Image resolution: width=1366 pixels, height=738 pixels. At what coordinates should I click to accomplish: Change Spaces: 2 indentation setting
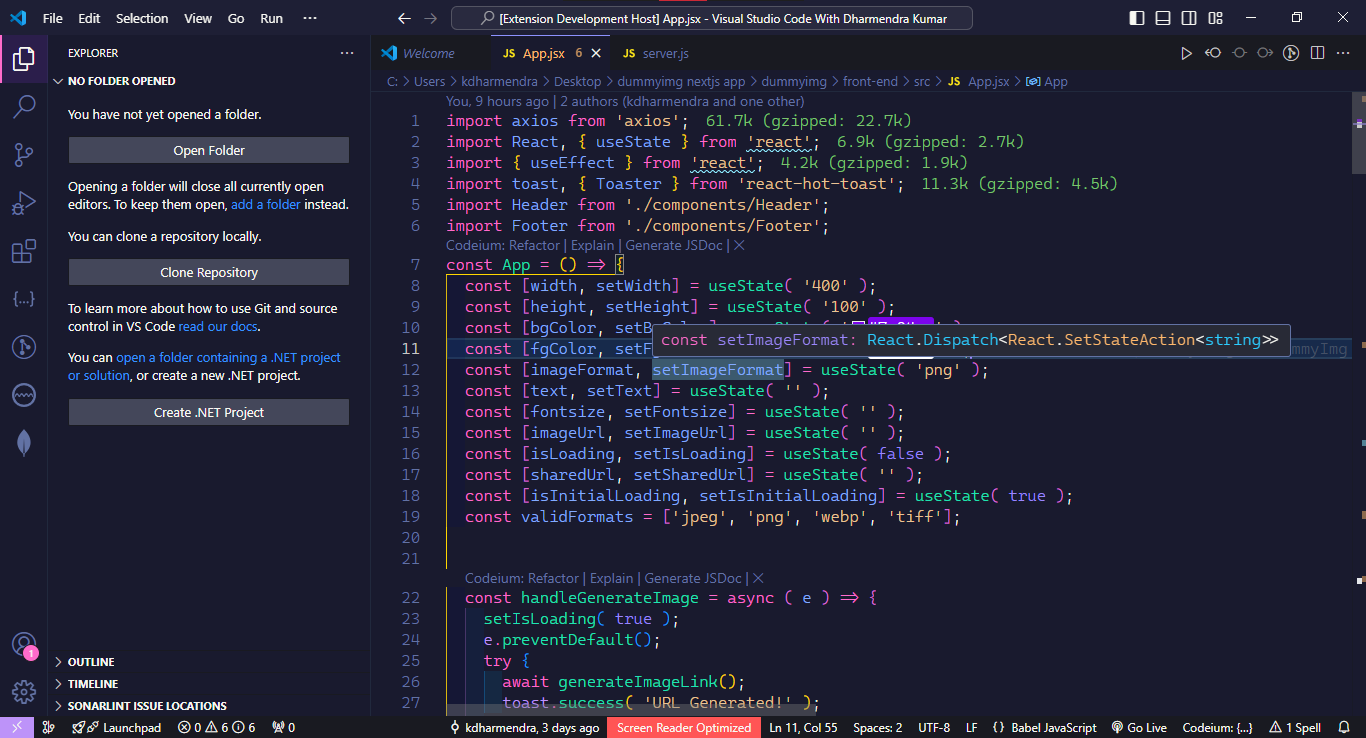[x=878, y=728]
